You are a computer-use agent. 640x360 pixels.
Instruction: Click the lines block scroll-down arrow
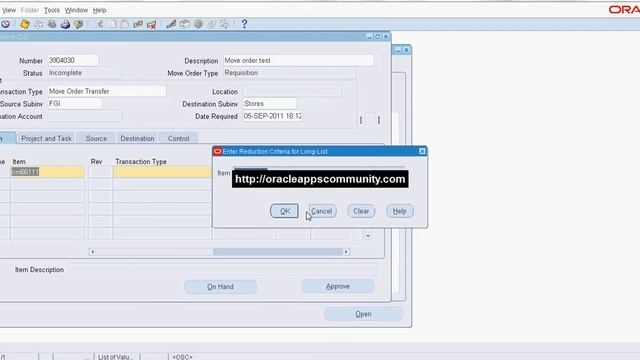point(368,236)
